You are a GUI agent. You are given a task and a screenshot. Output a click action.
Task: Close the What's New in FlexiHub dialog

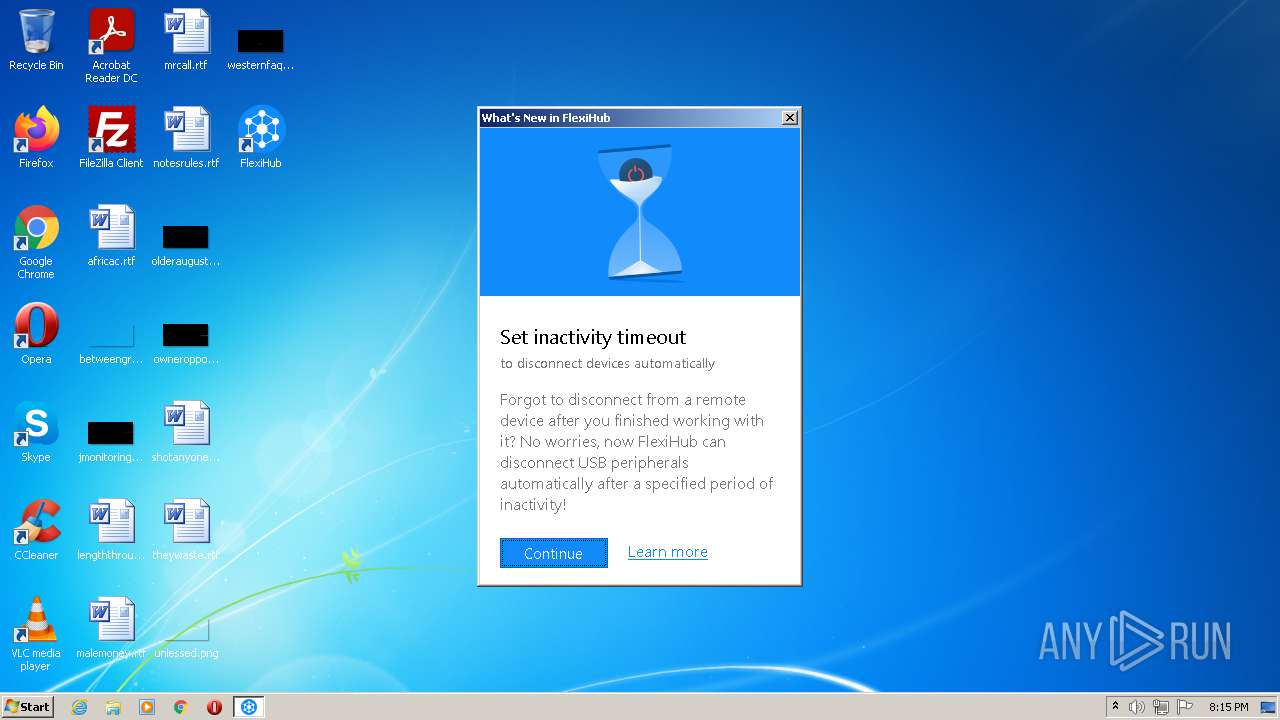(x=790, y=118)
